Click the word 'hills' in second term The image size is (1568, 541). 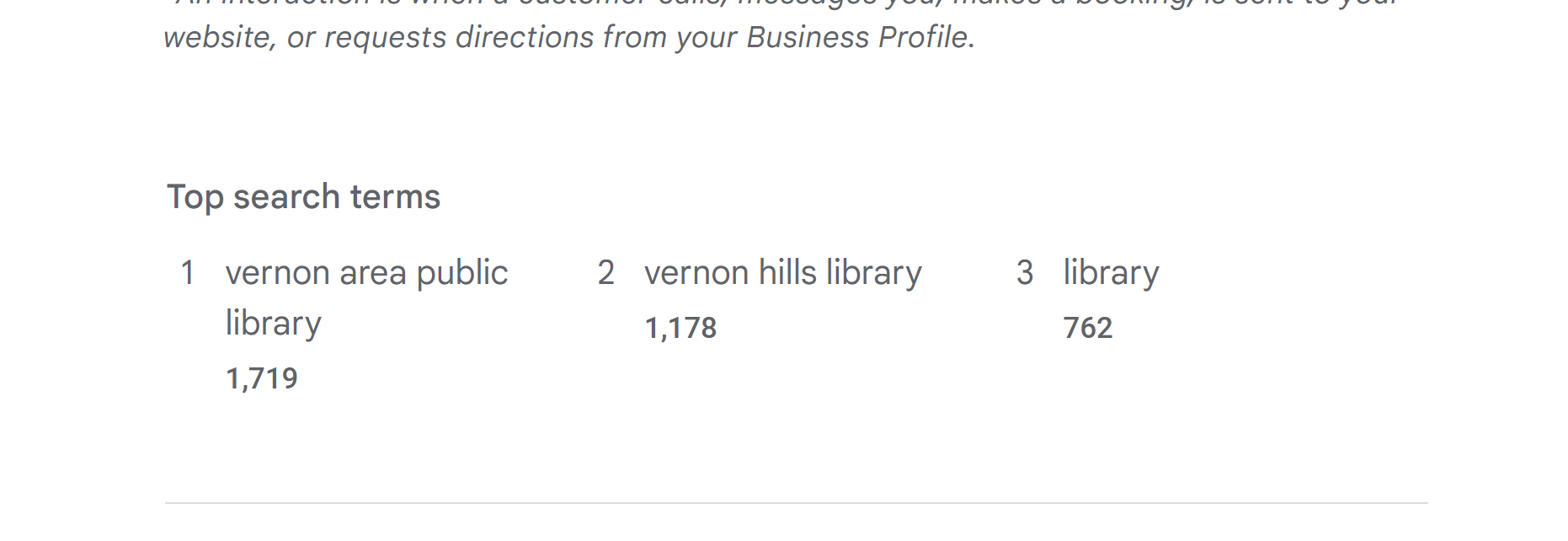[787, 273]
